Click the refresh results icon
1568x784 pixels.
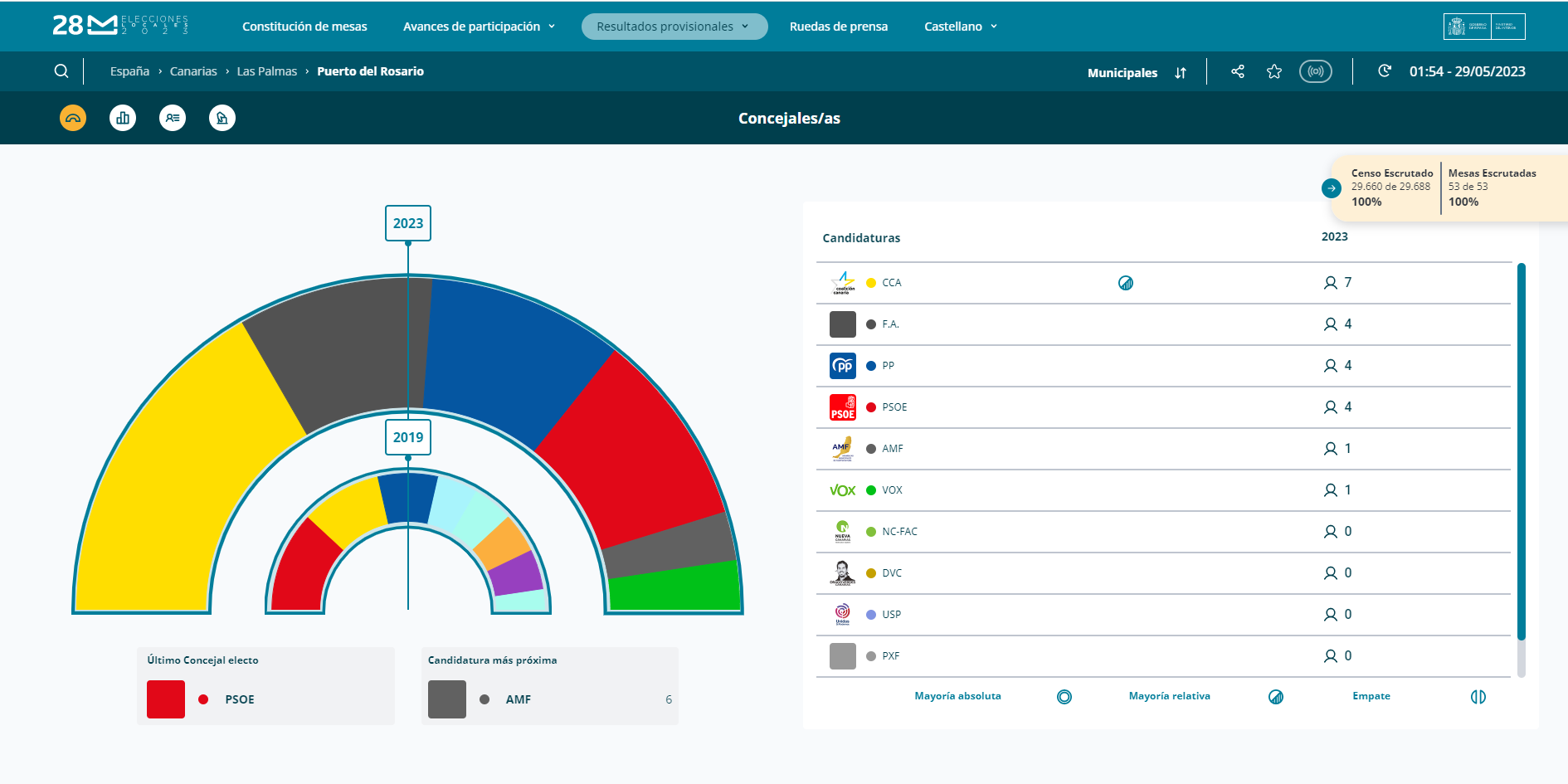click(1385, 71)
